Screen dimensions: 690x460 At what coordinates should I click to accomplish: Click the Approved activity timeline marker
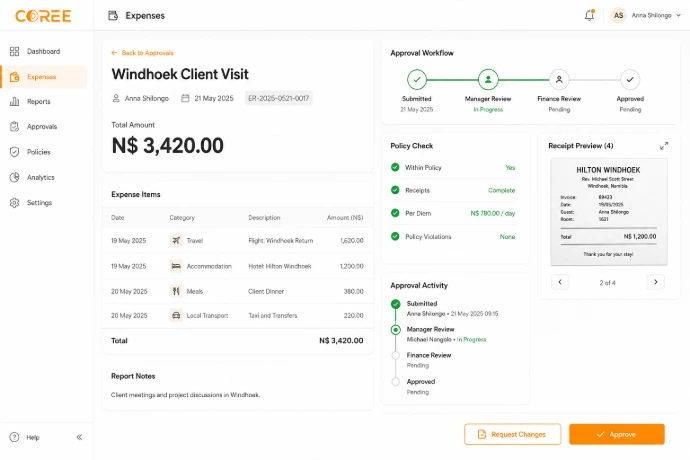click(396, 382)
